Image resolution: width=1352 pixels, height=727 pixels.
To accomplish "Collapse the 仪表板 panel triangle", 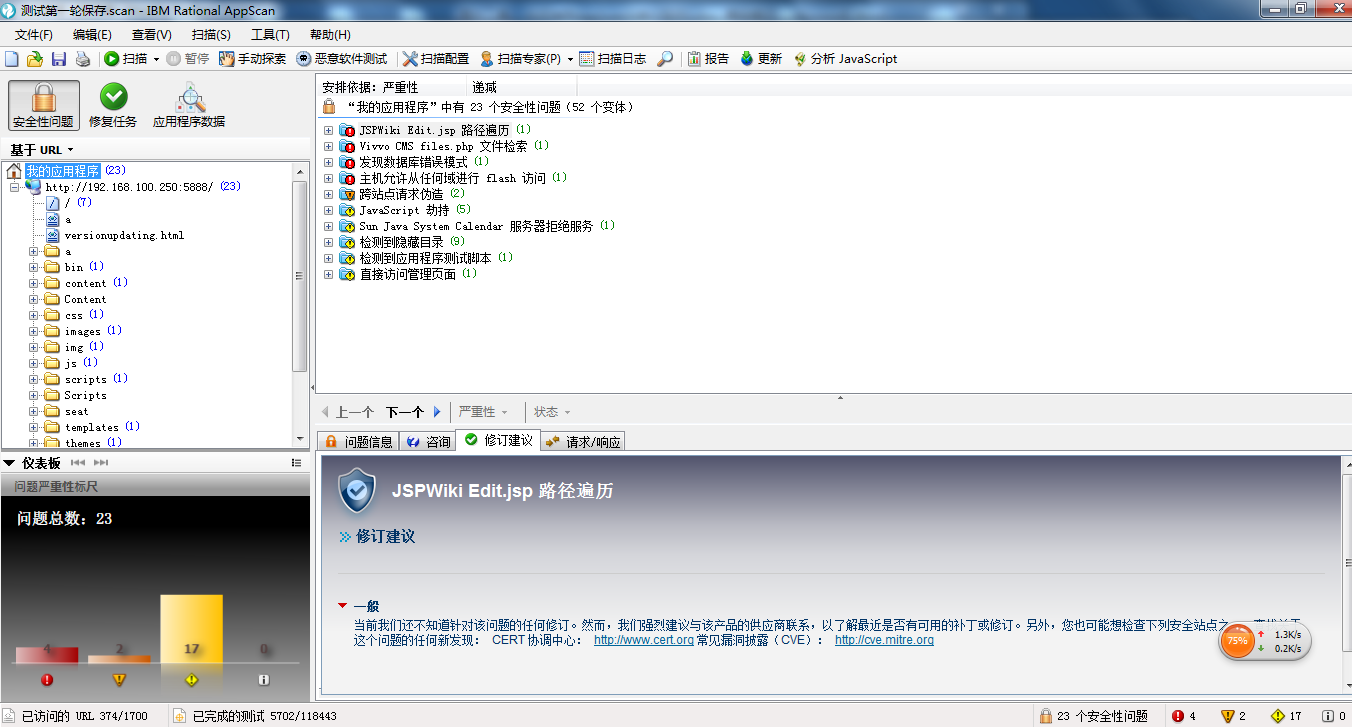I will [x=9, y=463].
